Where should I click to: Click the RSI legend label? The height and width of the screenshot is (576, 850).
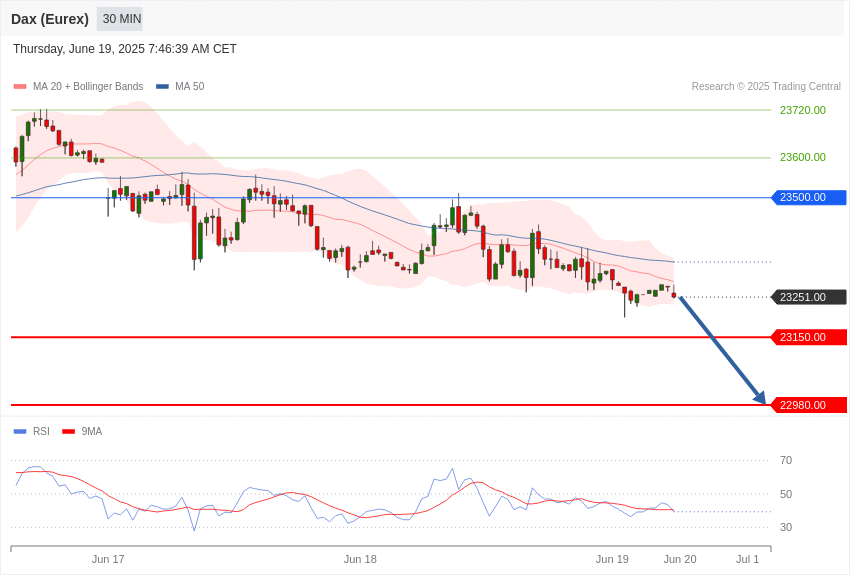pos(41,432)
